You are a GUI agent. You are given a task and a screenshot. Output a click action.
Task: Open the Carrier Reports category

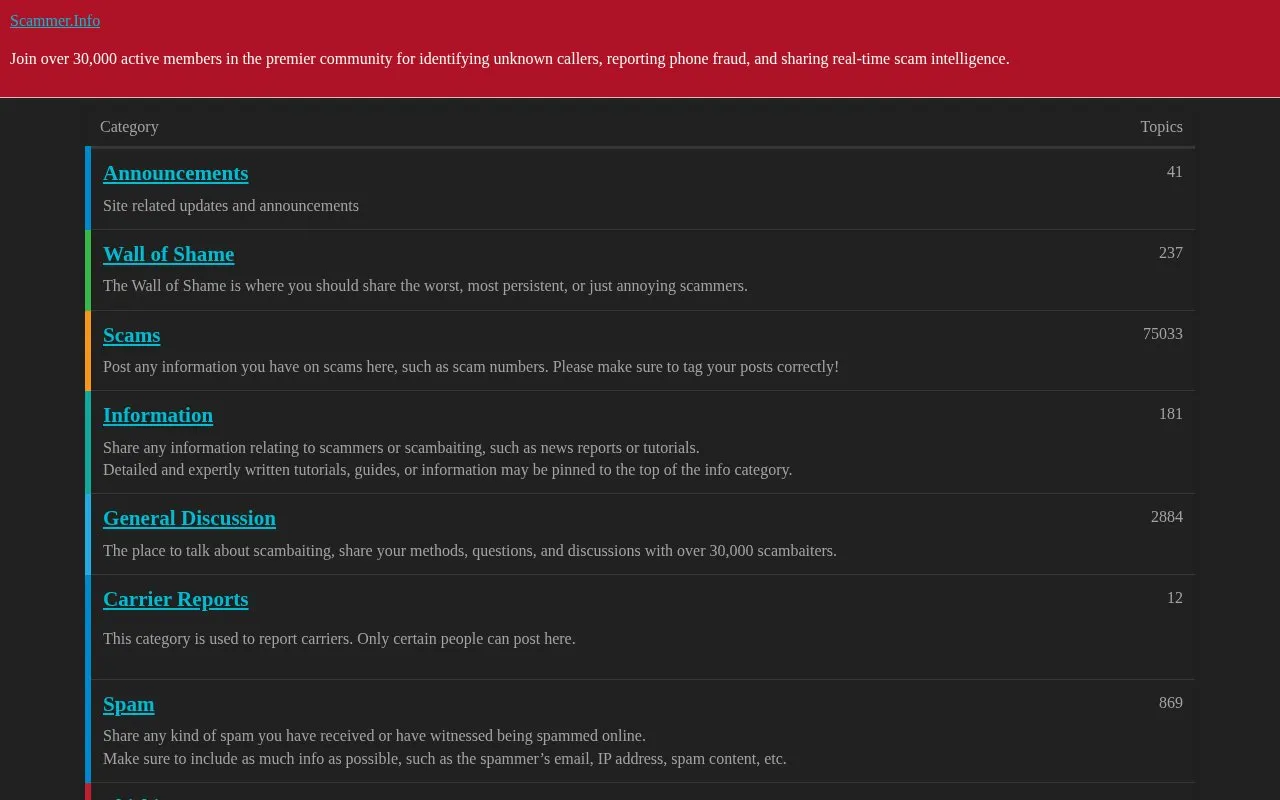click(x=175, y=599)
